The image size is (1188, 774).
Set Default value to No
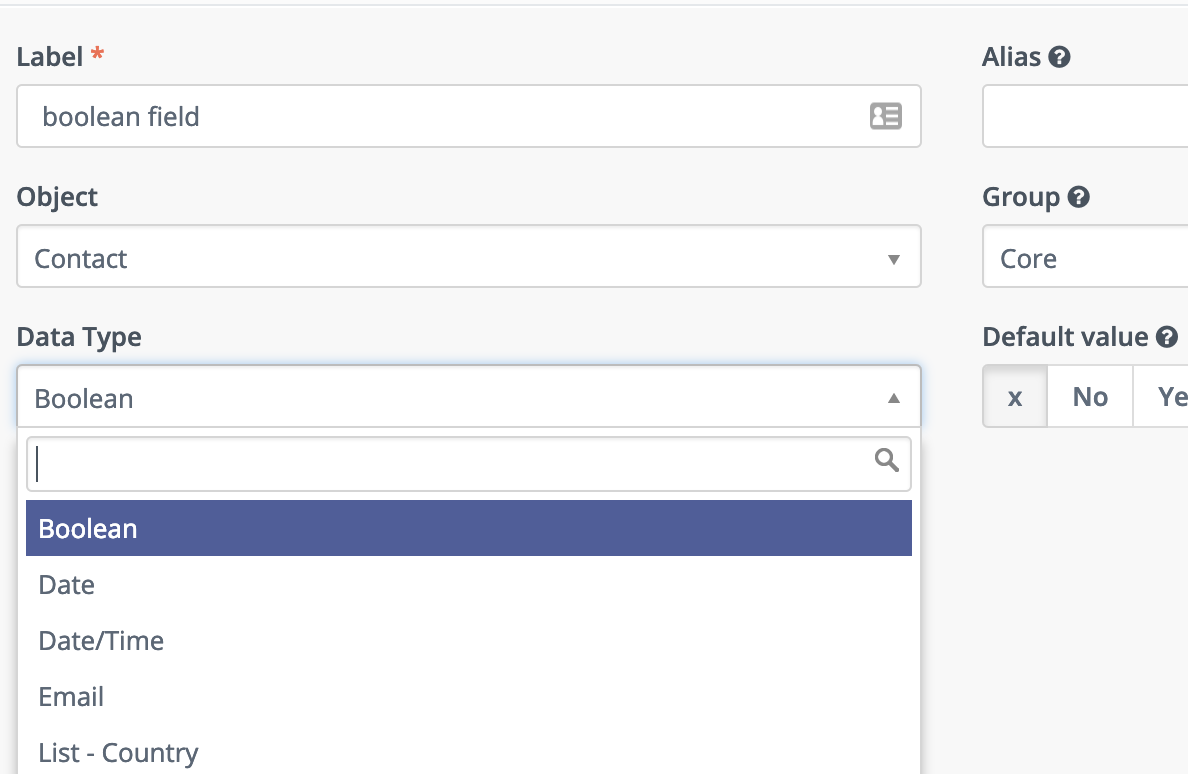(x=1090, y=397)
